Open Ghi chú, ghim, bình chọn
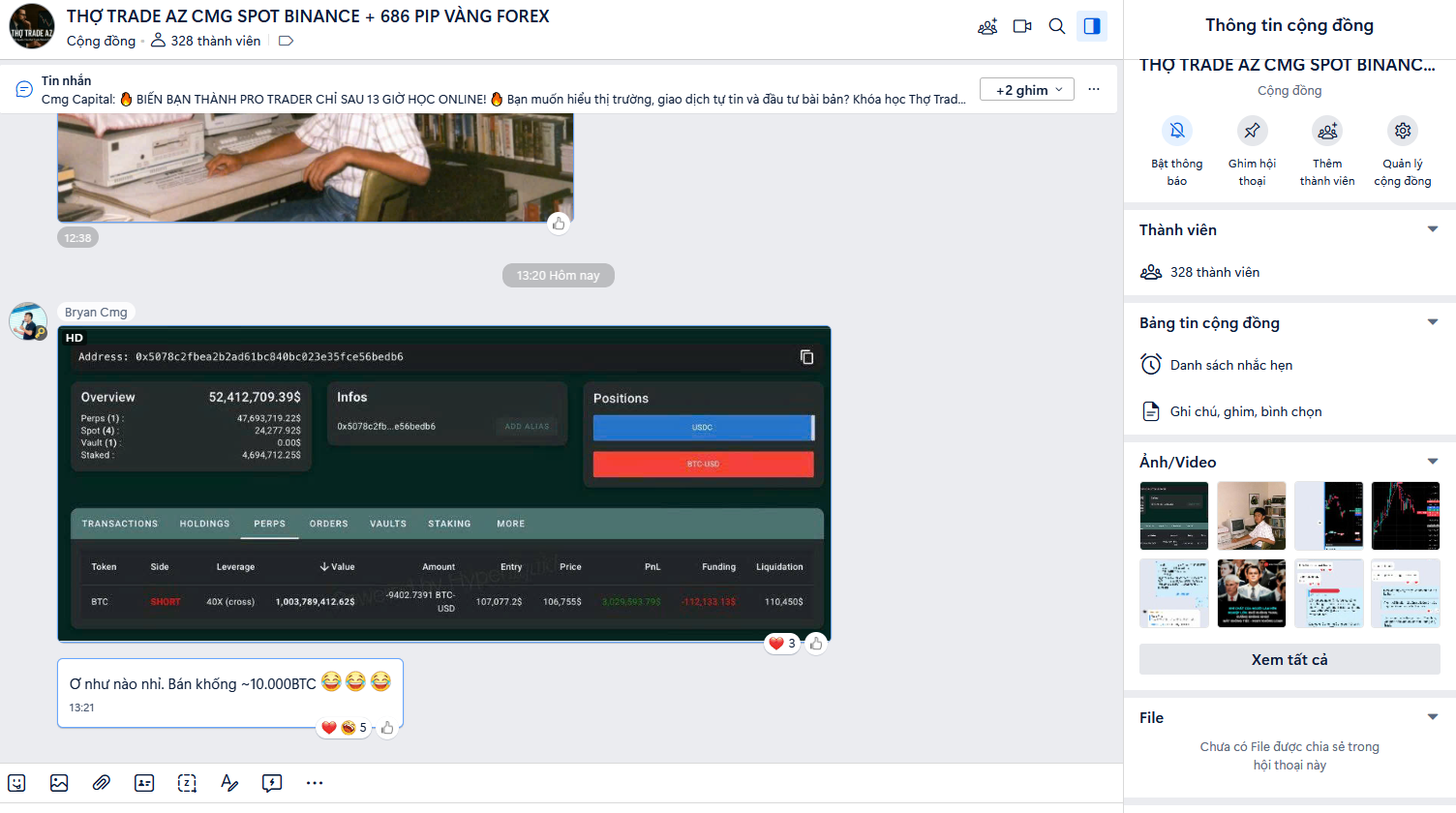Viewport: 1456px width, 813px height. click(x=1289, y=411)
